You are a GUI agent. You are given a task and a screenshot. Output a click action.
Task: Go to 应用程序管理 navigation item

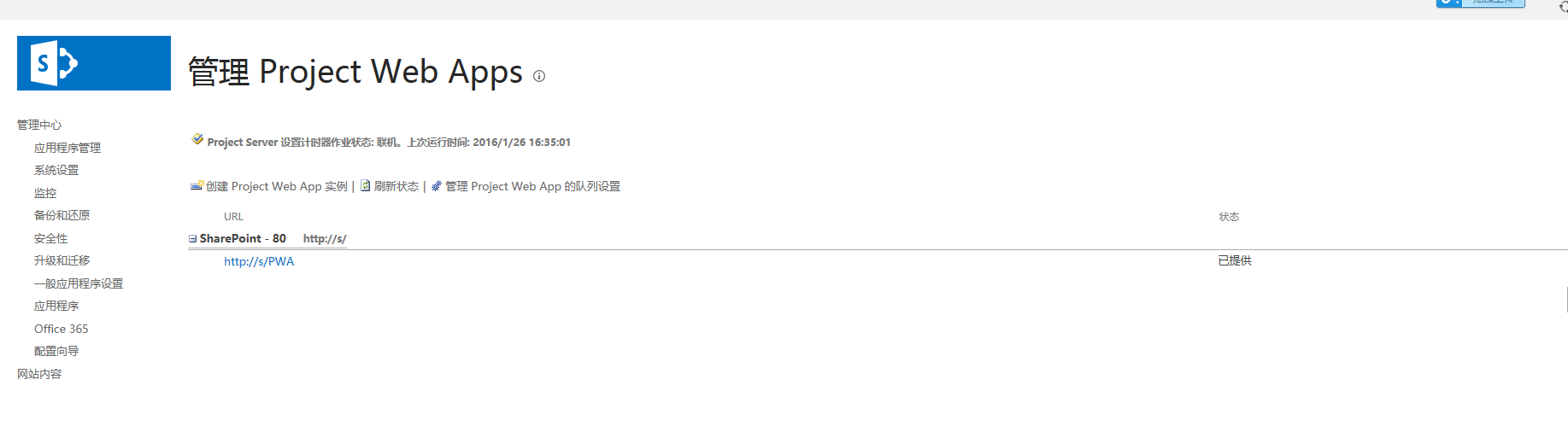[68, 148]
